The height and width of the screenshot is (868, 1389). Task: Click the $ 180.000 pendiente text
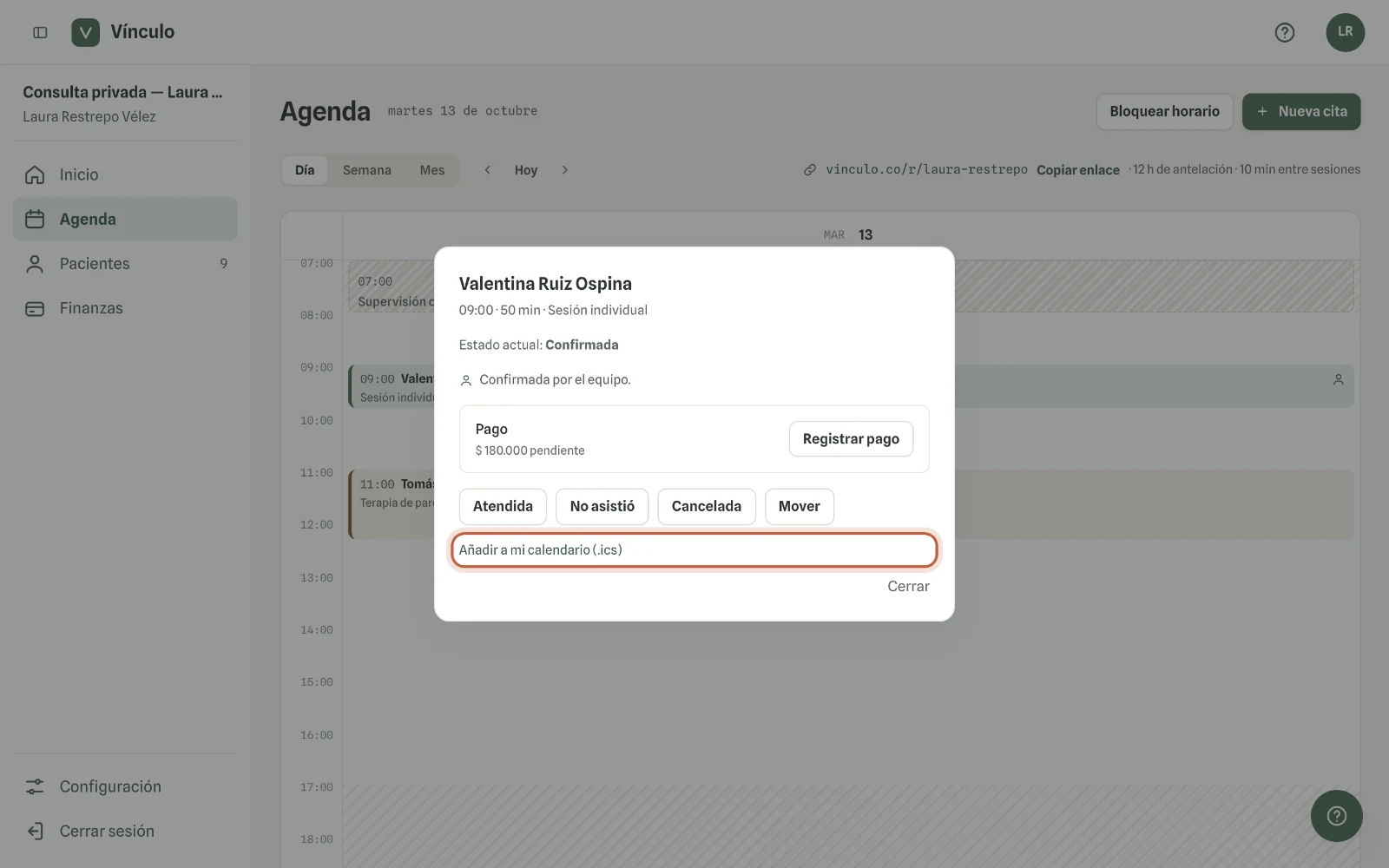(x=530, y=450)
